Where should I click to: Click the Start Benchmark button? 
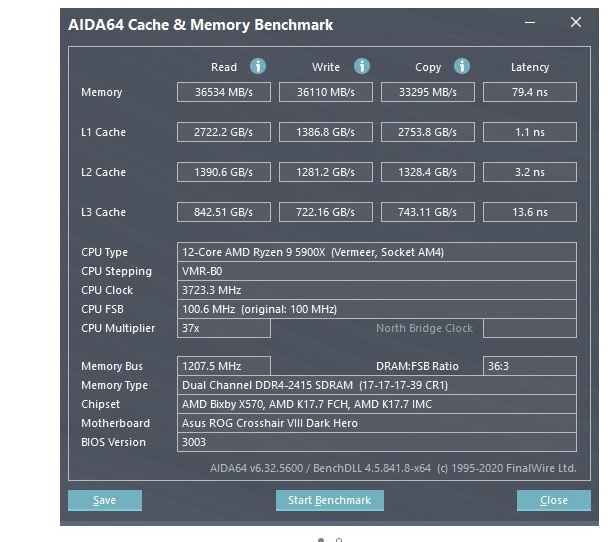coord(329,500)
